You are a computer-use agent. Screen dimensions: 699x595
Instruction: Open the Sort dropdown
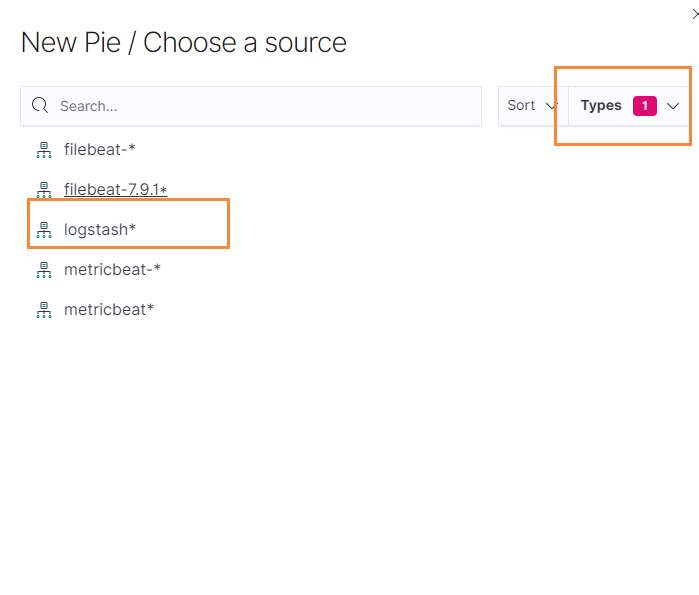532,106
